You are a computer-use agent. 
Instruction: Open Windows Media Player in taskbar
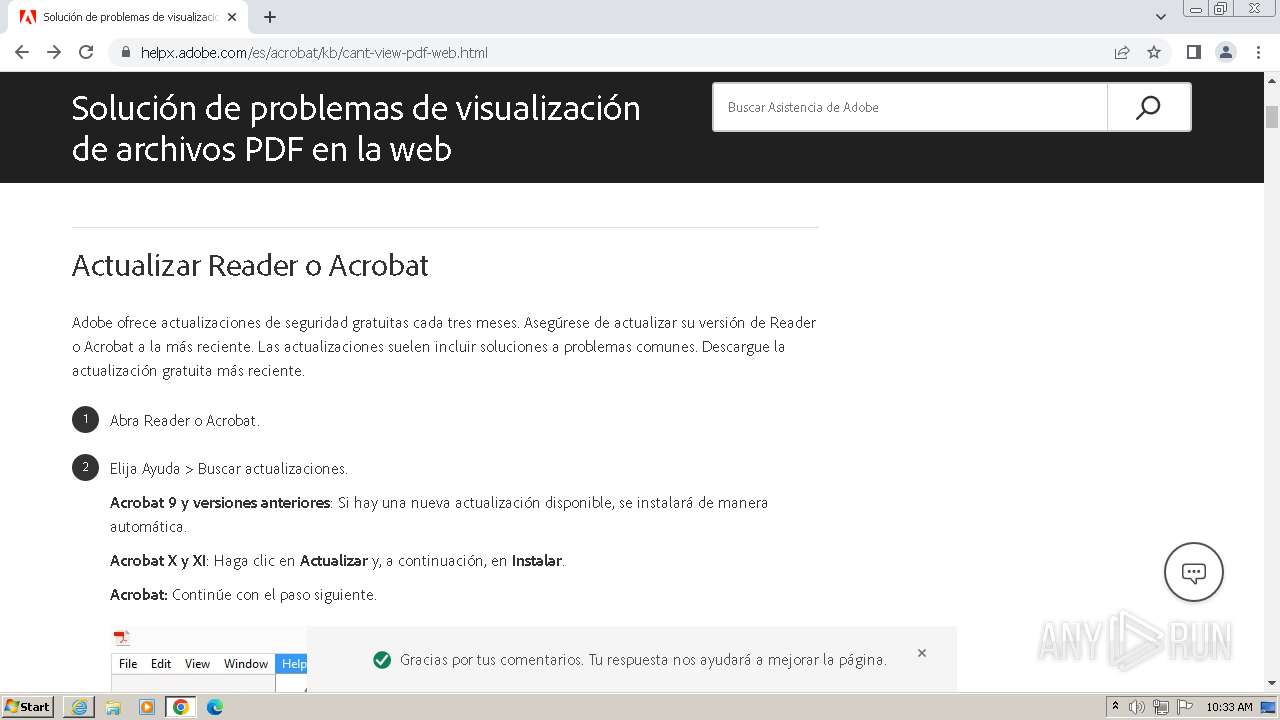pyautogui.click(x=147, y=707)
